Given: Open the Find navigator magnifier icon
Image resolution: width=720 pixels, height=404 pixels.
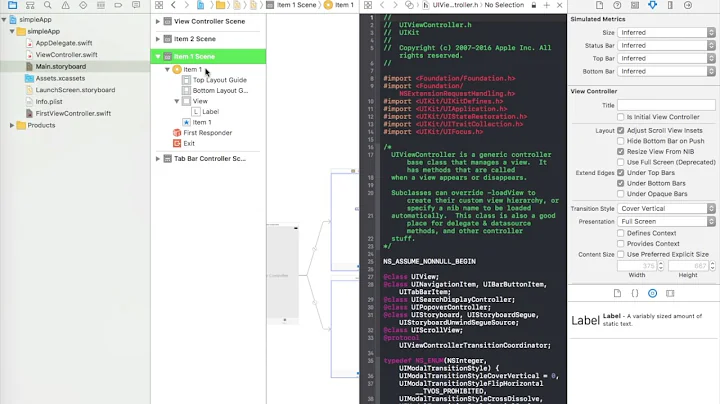Looking at the screenshot, I should [x=48, y=5].
